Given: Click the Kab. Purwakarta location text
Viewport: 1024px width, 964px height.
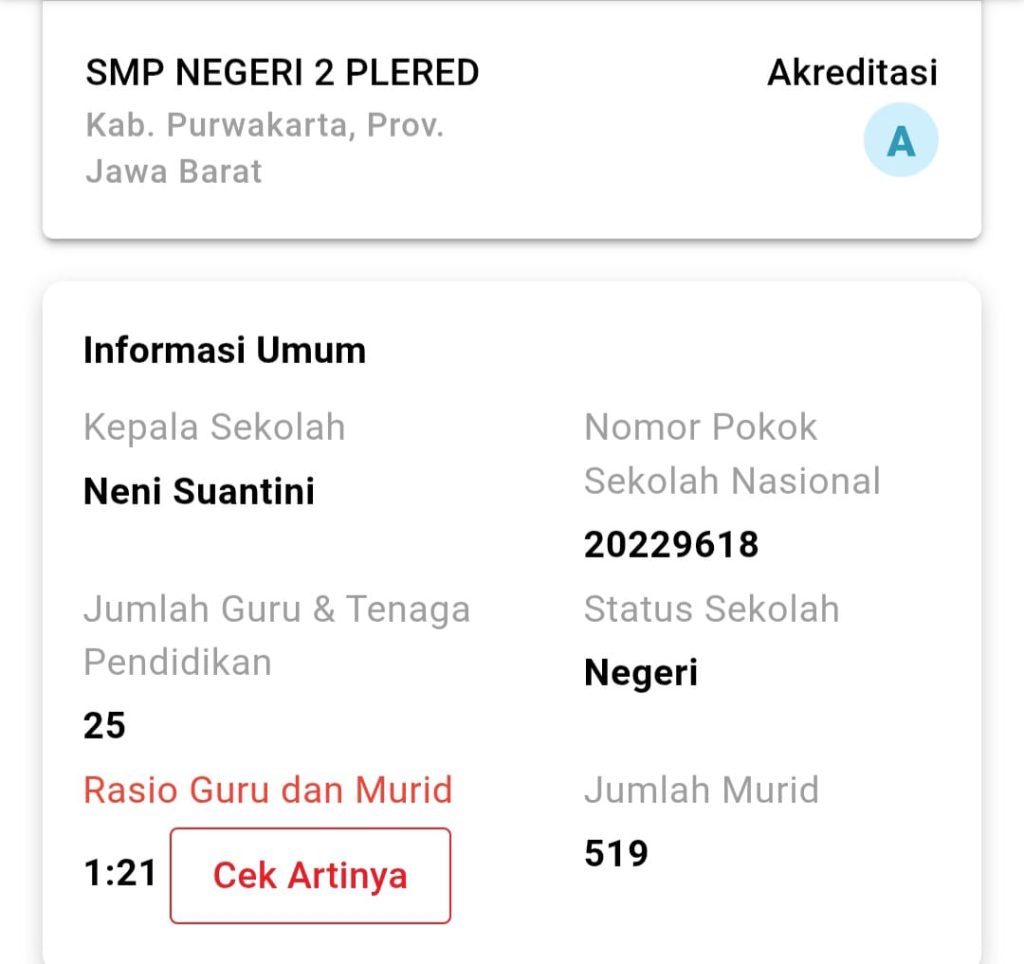Looking at the screenshot, I should coord(264,126).
